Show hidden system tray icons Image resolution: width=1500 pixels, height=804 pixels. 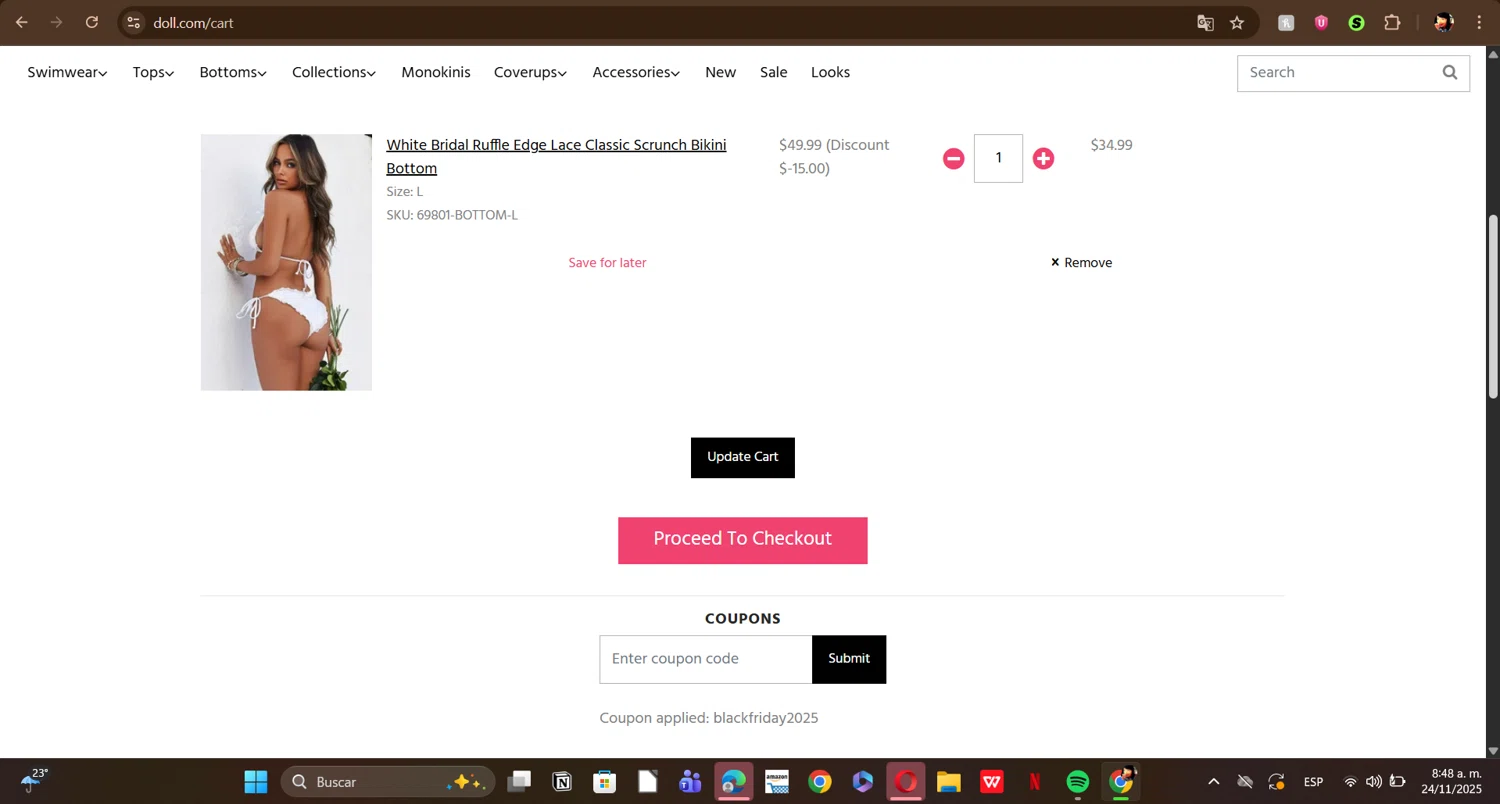[1213, 782]
